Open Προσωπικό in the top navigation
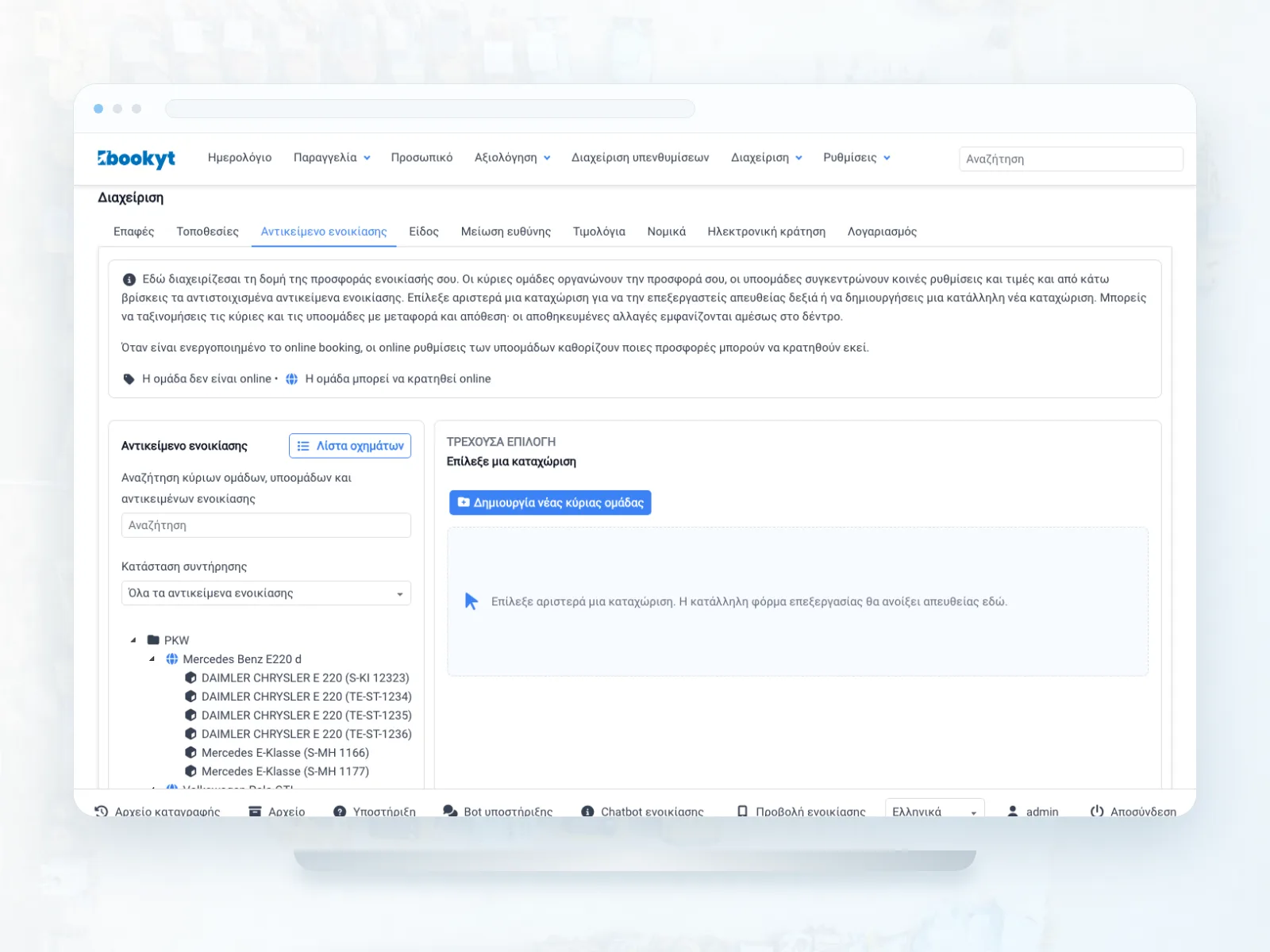The image size is (1270, 952). click(421, 158)
